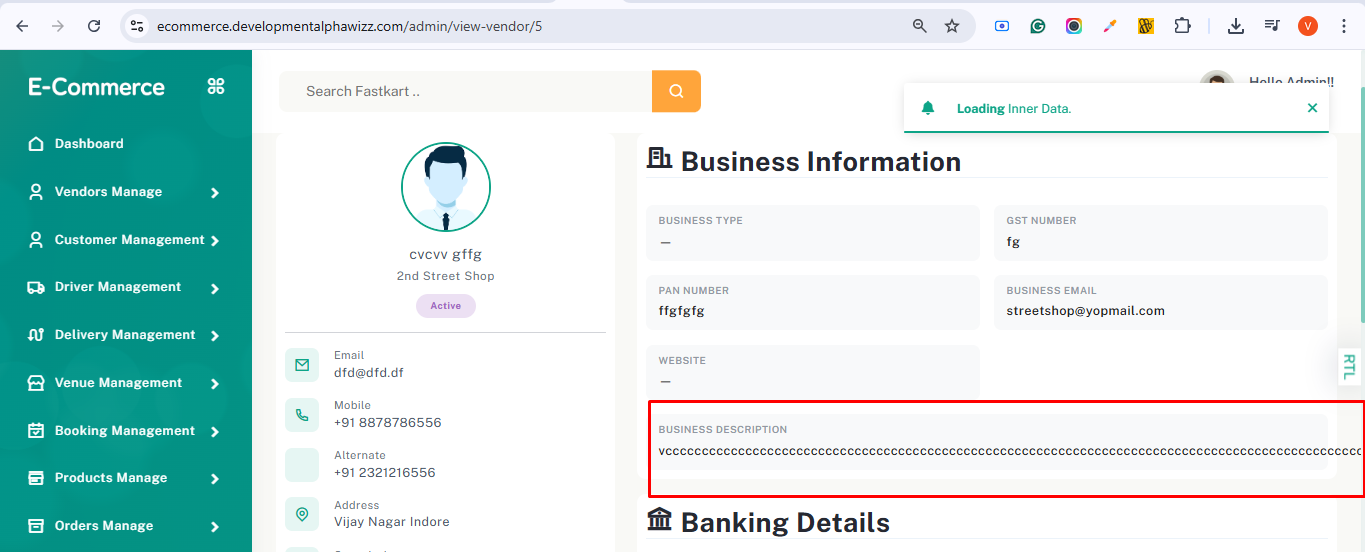Toggle the sidebar grid menu icon
Viewport: 1365px width, 552px height.
(216, 87)
